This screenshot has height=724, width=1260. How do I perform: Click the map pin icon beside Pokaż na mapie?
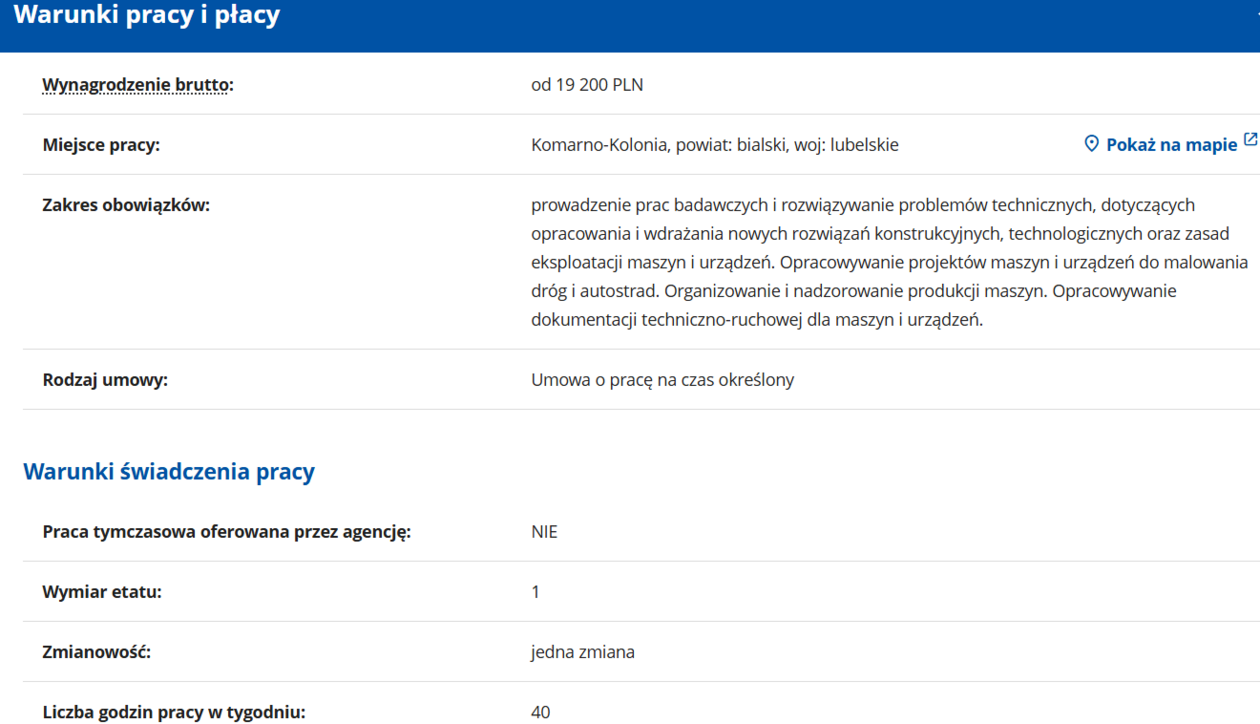click(x=1091, y=144)
